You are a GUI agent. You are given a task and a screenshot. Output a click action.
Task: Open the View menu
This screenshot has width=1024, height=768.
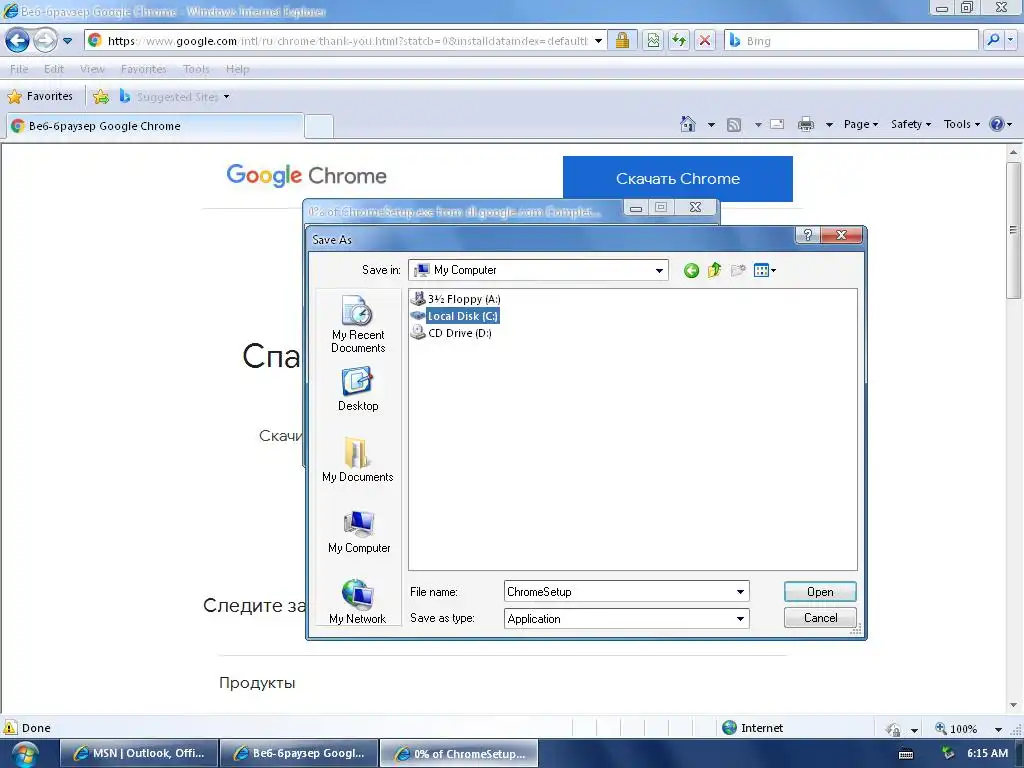tap(92, 69)
